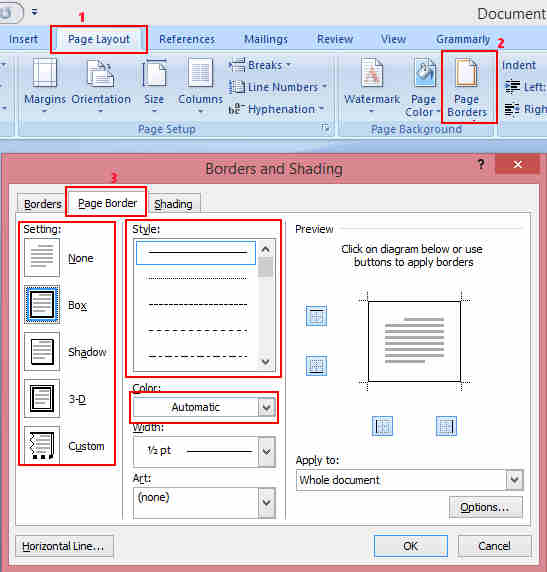Expand the Width ½ pt dropdown

pos(266,452)
